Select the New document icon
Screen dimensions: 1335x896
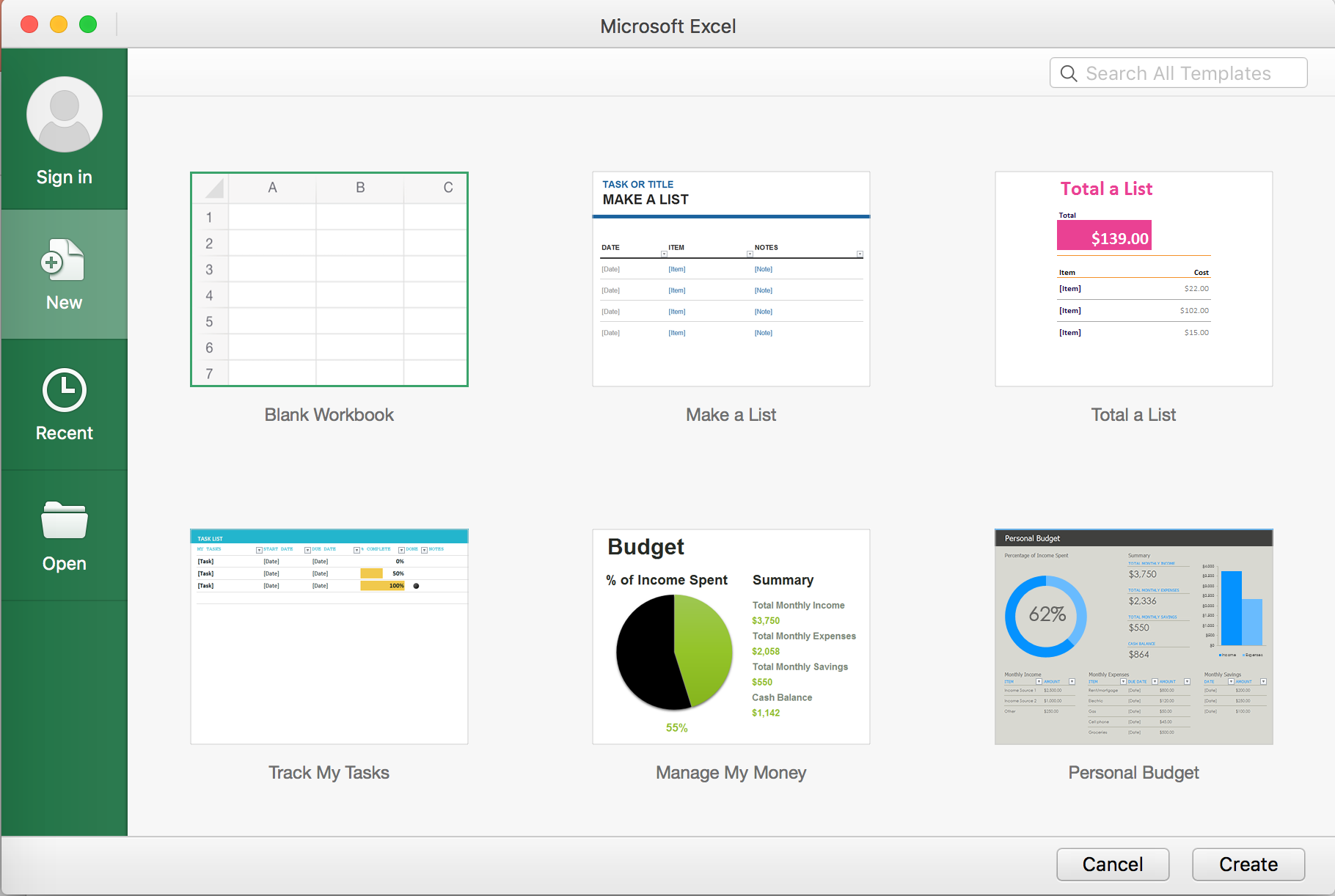[63, 260]
